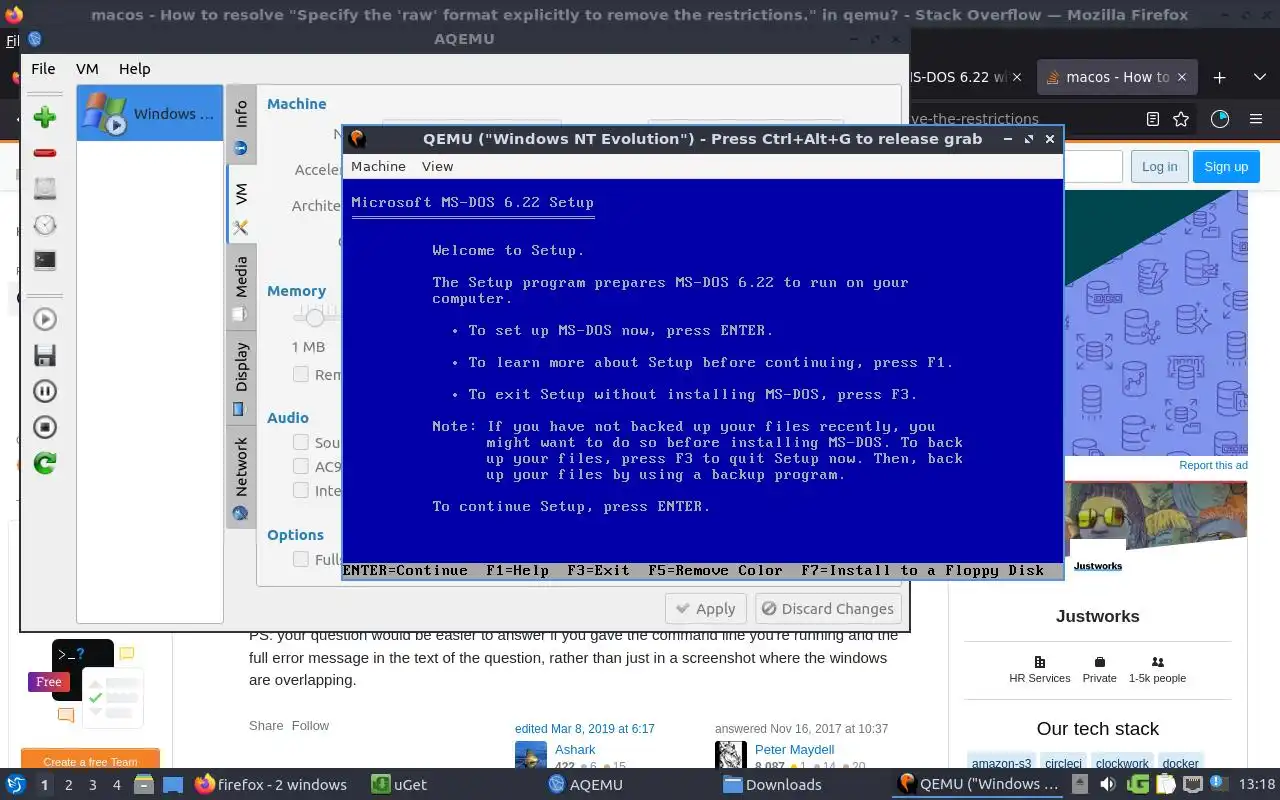The width and height of the screenshot is (1280, 800).
Task: Click the clock icon in AQEMU toolbar
Action: click(44, 224)
